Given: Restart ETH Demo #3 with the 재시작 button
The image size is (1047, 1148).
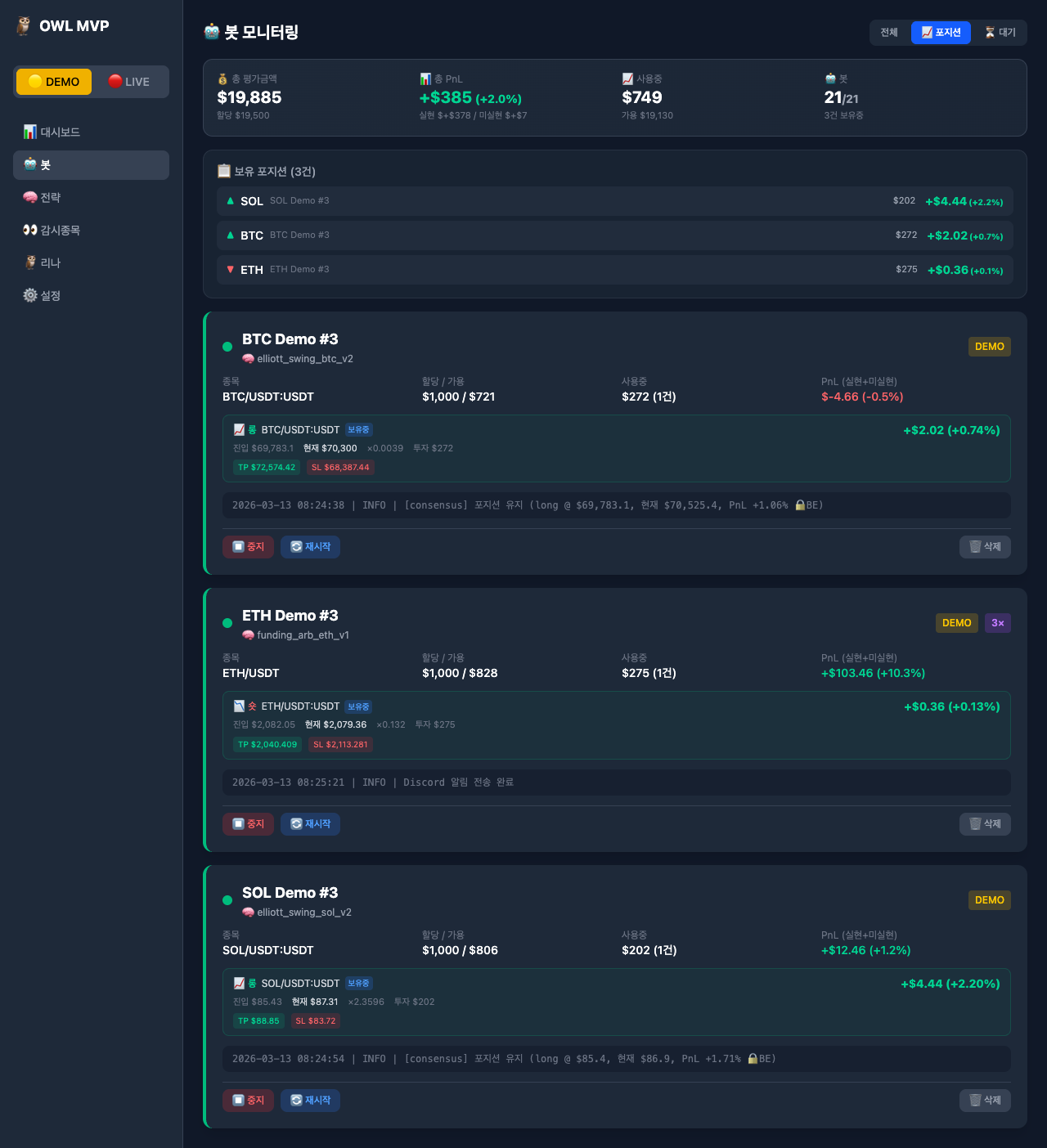Looking at the screenshot, I should point(310,824).
